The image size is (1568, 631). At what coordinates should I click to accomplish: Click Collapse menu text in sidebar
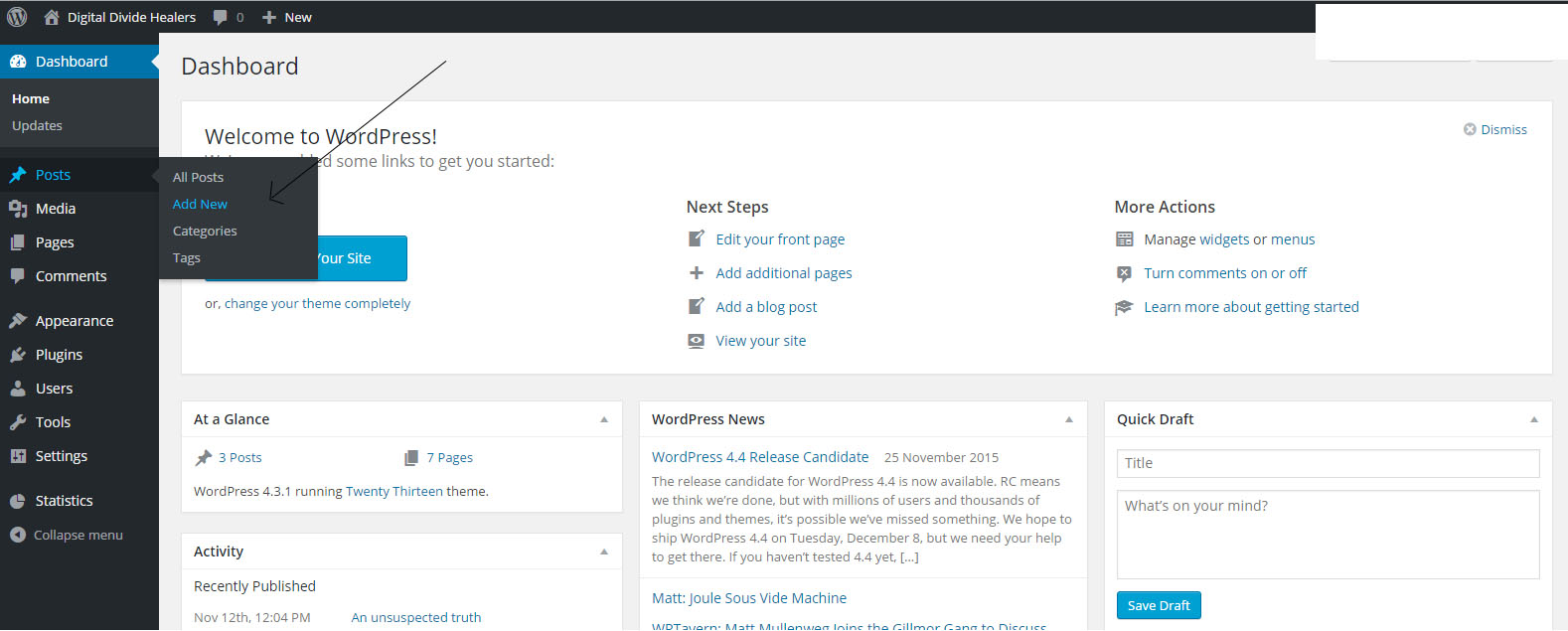point(78,535)
